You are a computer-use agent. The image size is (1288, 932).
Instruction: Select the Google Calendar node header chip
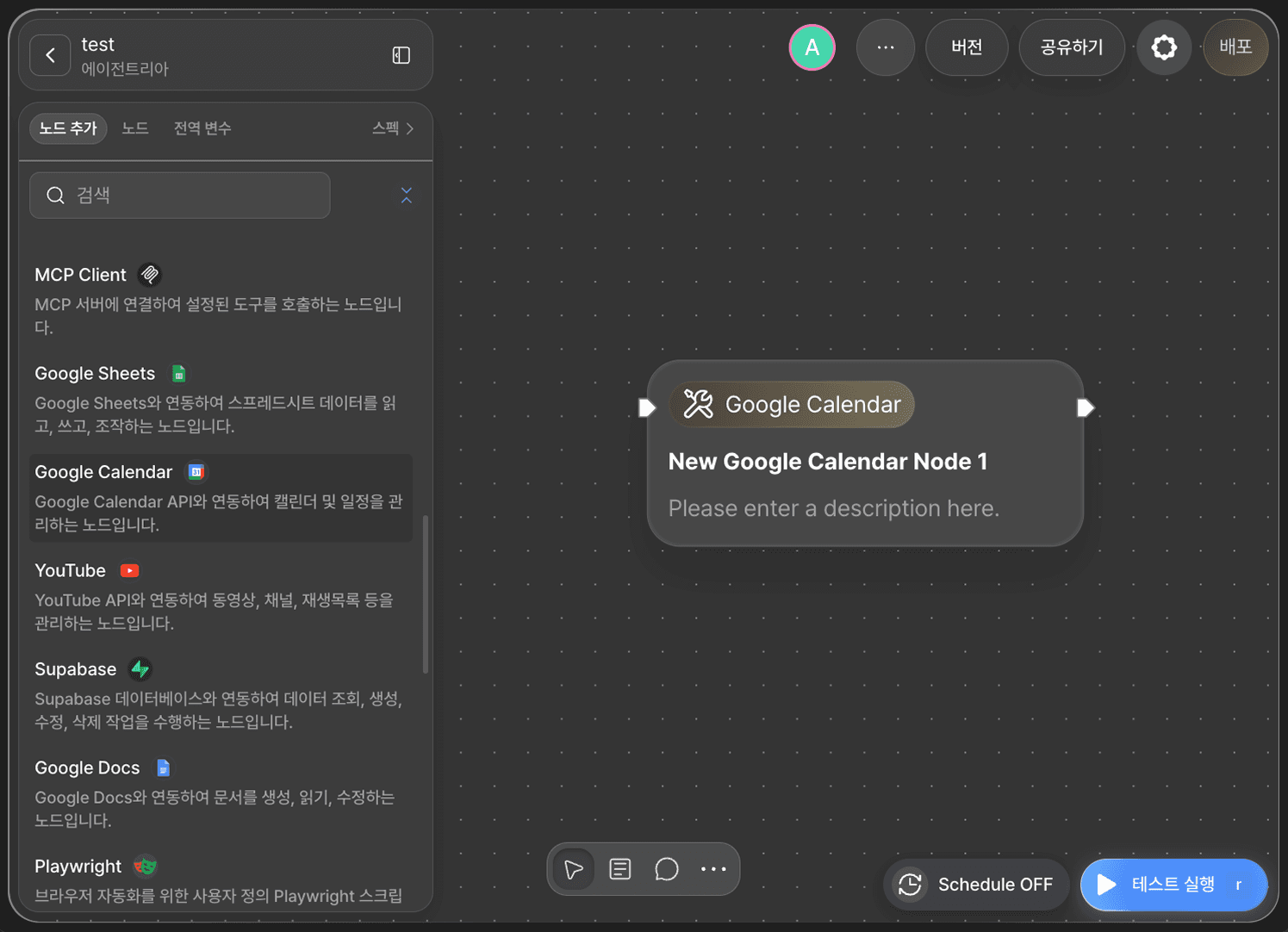pos(792,404)
